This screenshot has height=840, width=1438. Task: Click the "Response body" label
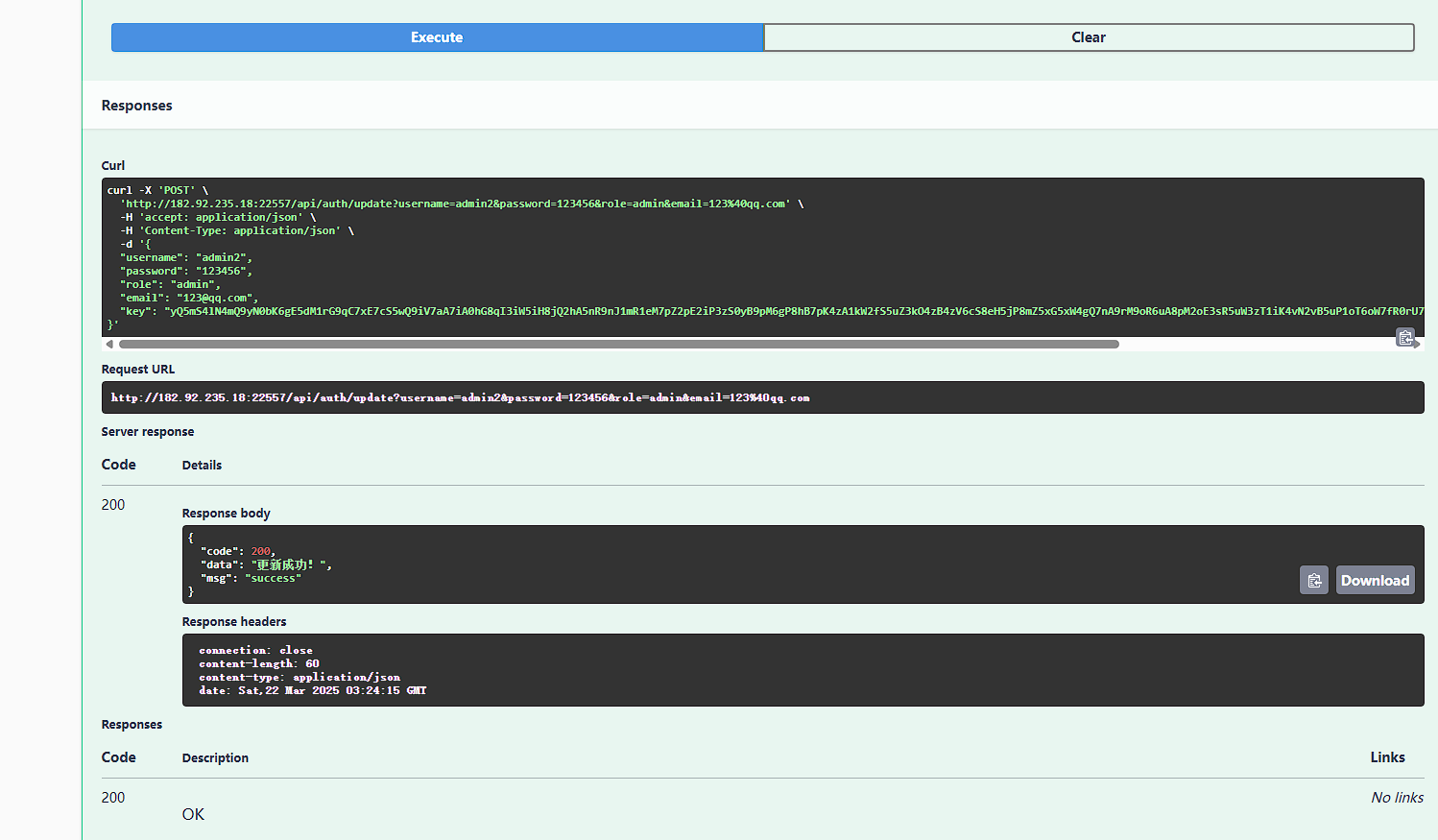pos(227,514)
